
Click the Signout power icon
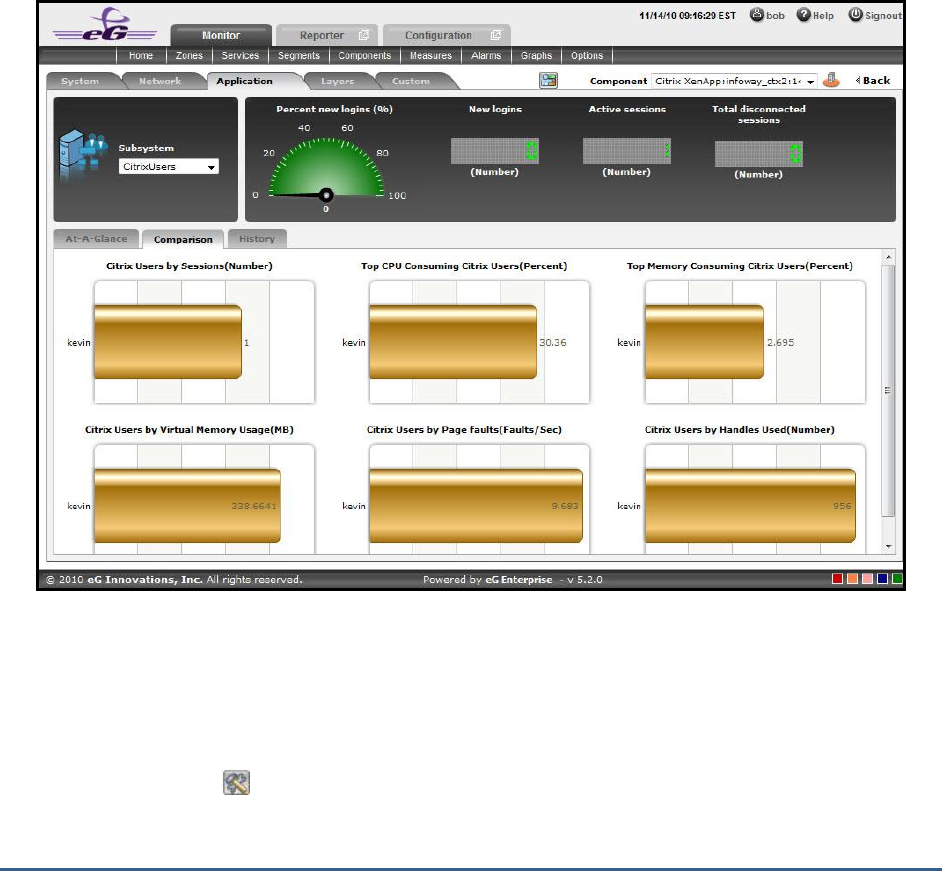click(x=855, y=15)
